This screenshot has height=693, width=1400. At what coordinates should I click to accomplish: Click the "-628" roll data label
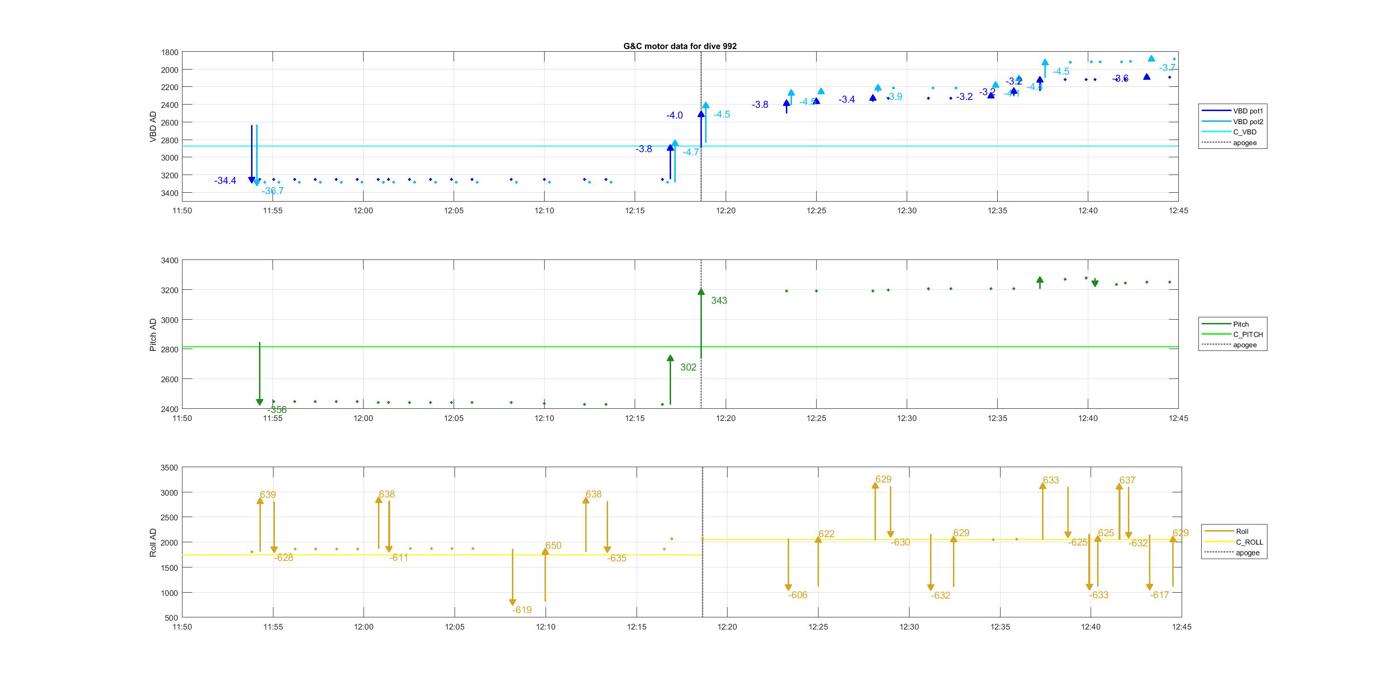pos(284,558)
